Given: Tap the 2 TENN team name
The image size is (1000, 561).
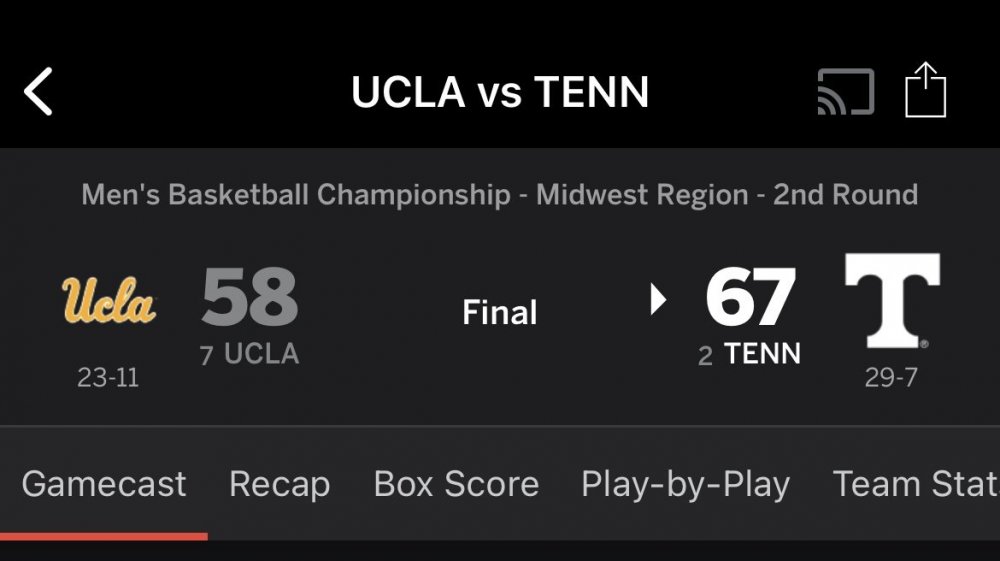Looking at the screenshot, I should 750,354.
